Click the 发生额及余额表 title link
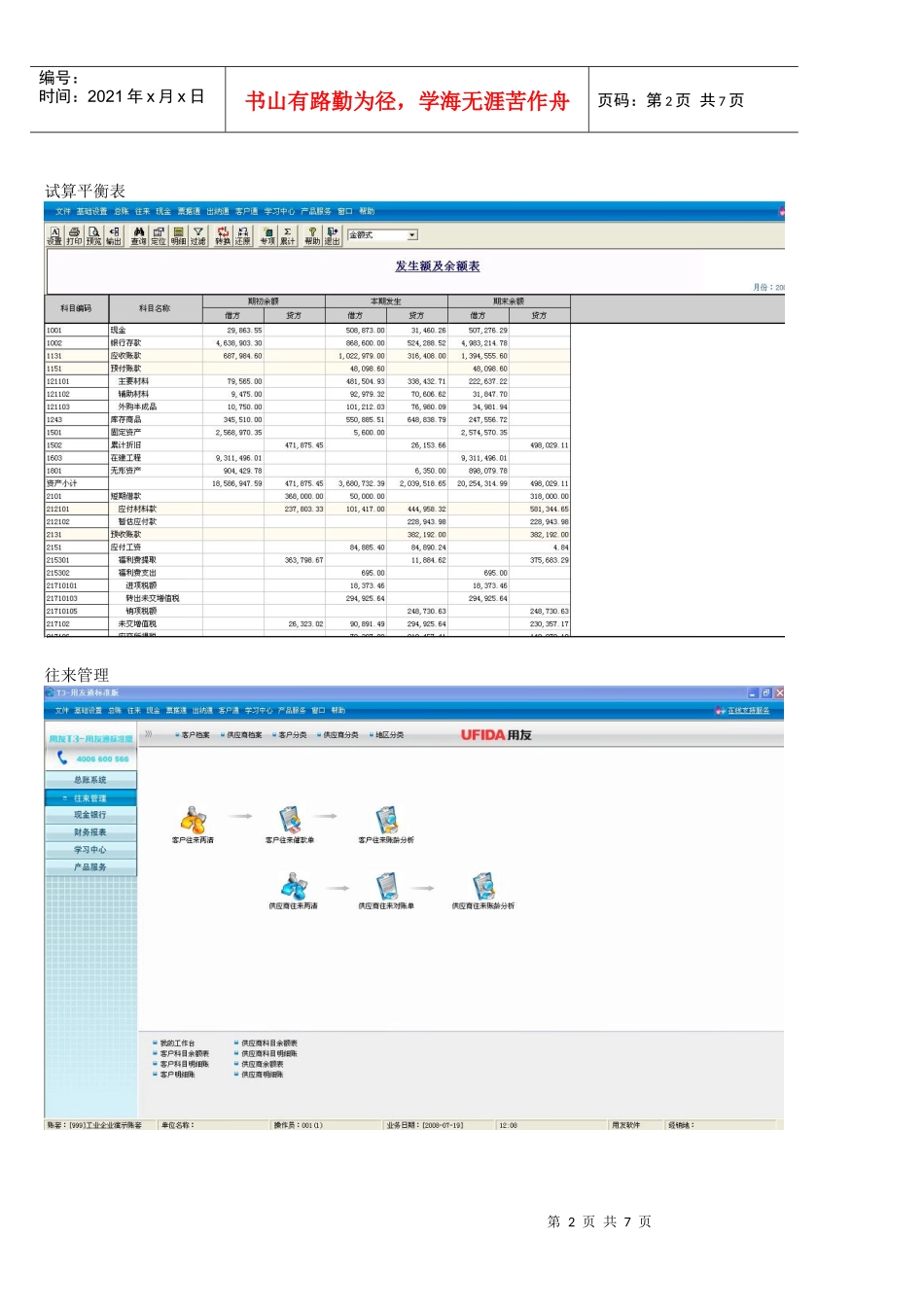924x1307 pixels. coord(437,265)
